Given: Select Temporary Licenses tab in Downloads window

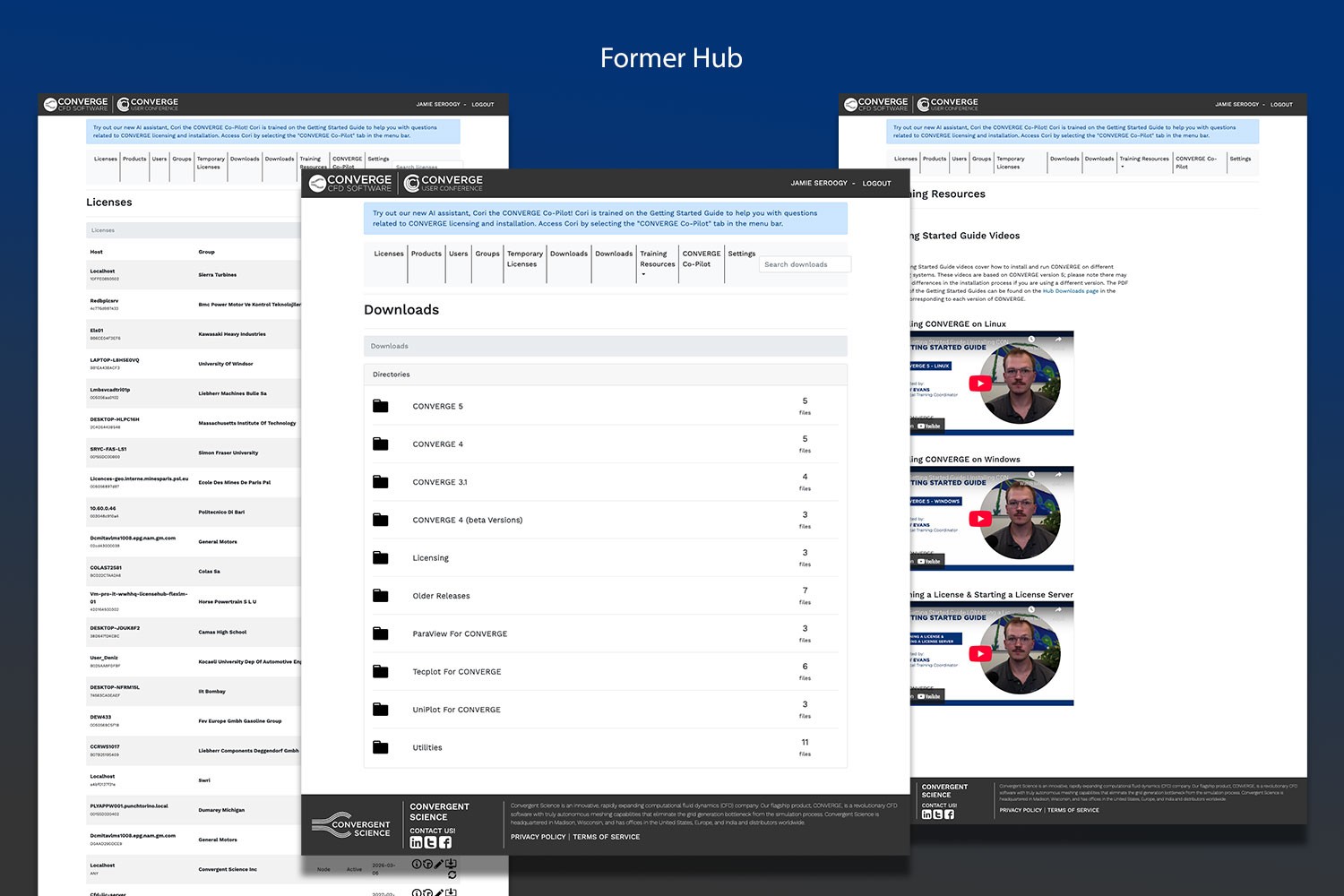Looking at the screenshot, I should coord(524,259).
